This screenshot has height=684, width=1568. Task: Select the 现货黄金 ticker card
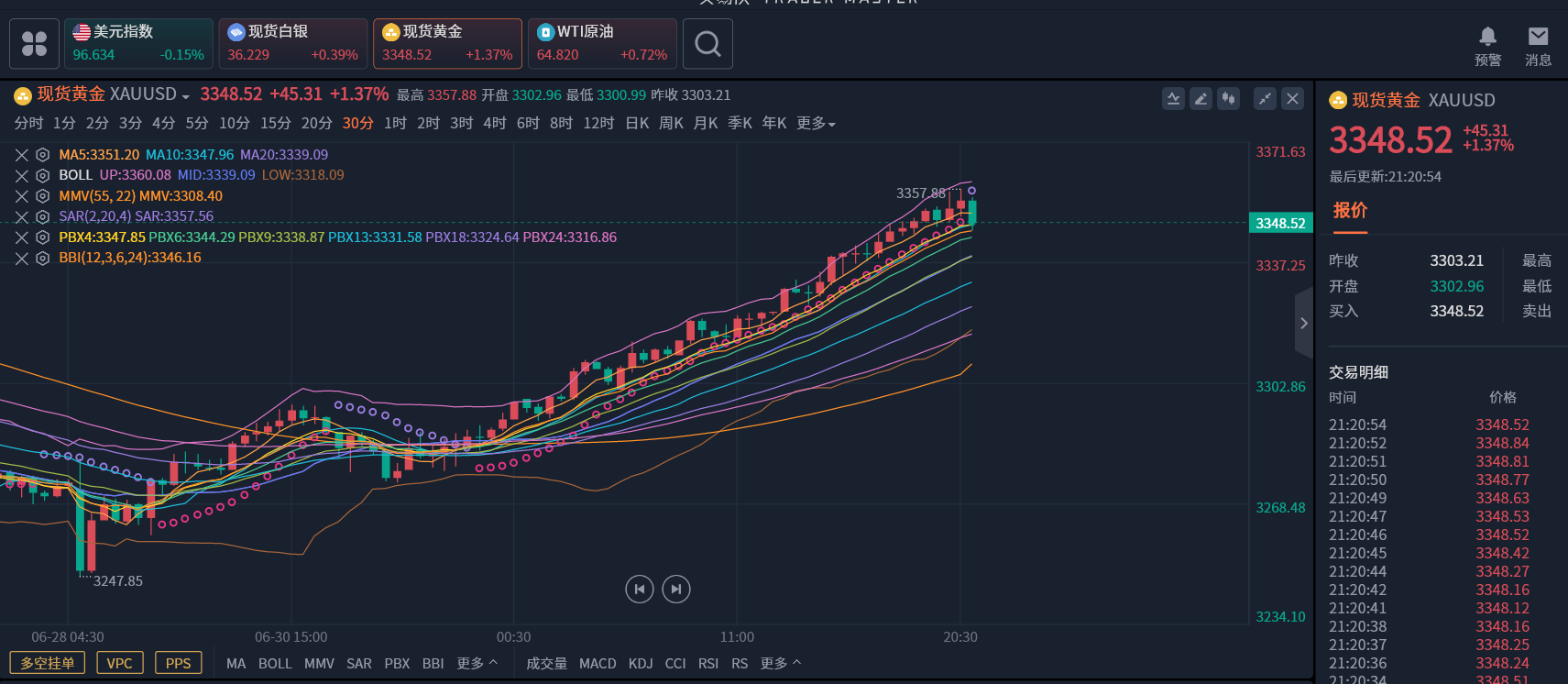tap(448, 44)
